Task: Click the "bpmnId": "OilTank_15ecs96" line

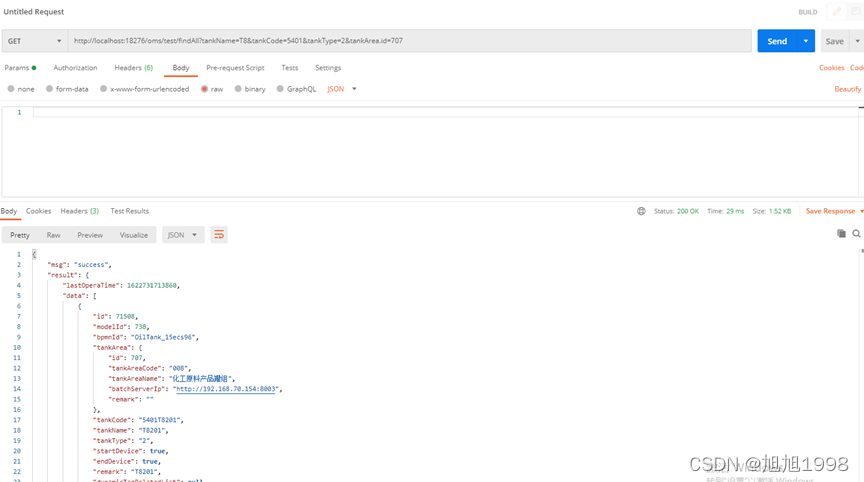Action: [146, 337]
